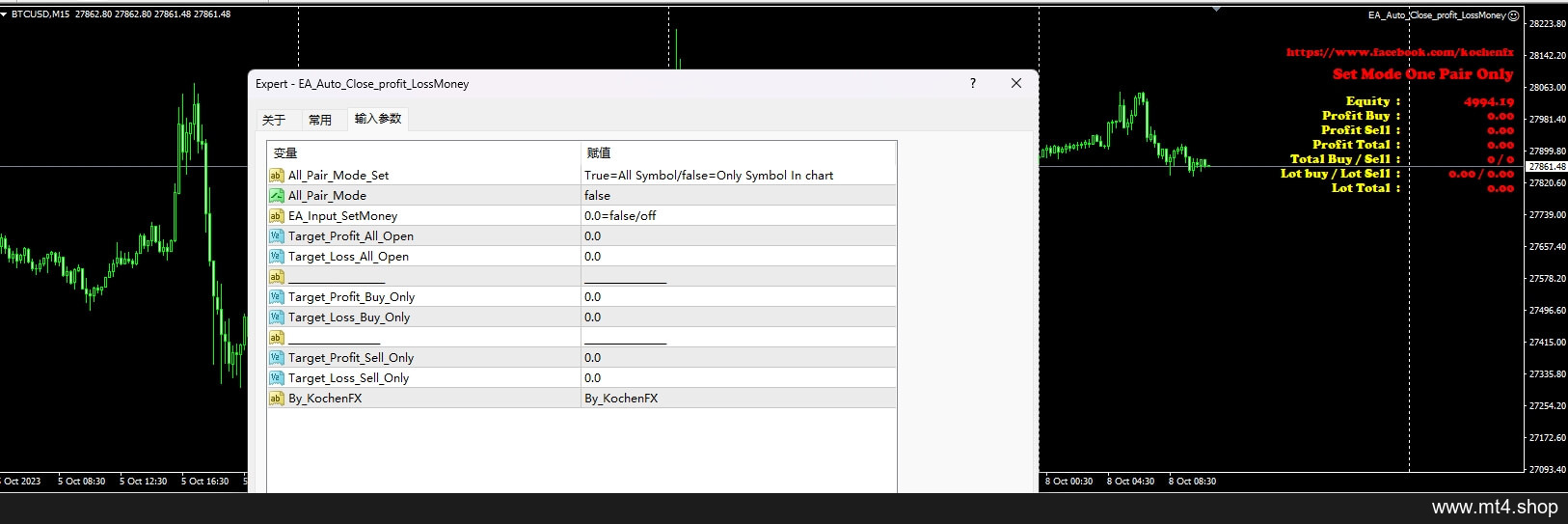Edit the Target_Profit_All_Open value 0.0
The image size is (1568, 524).
[x=739, y=236]
